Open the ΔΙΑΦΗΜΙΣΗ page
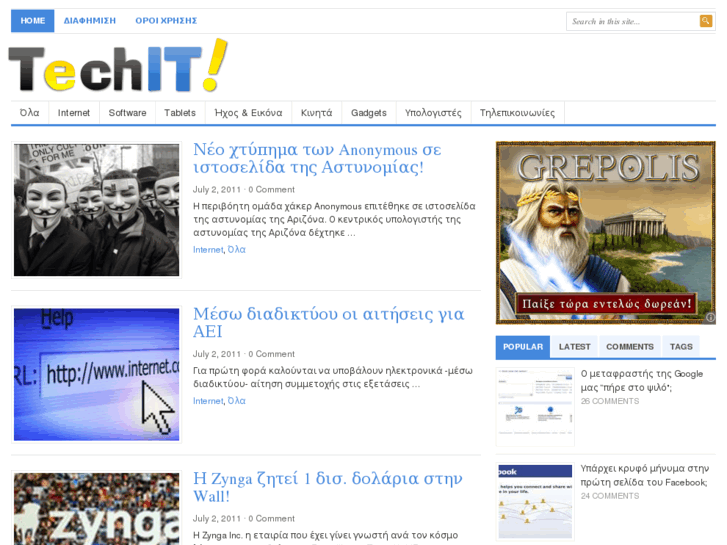The image size is (727, 545). coord(90,21)
